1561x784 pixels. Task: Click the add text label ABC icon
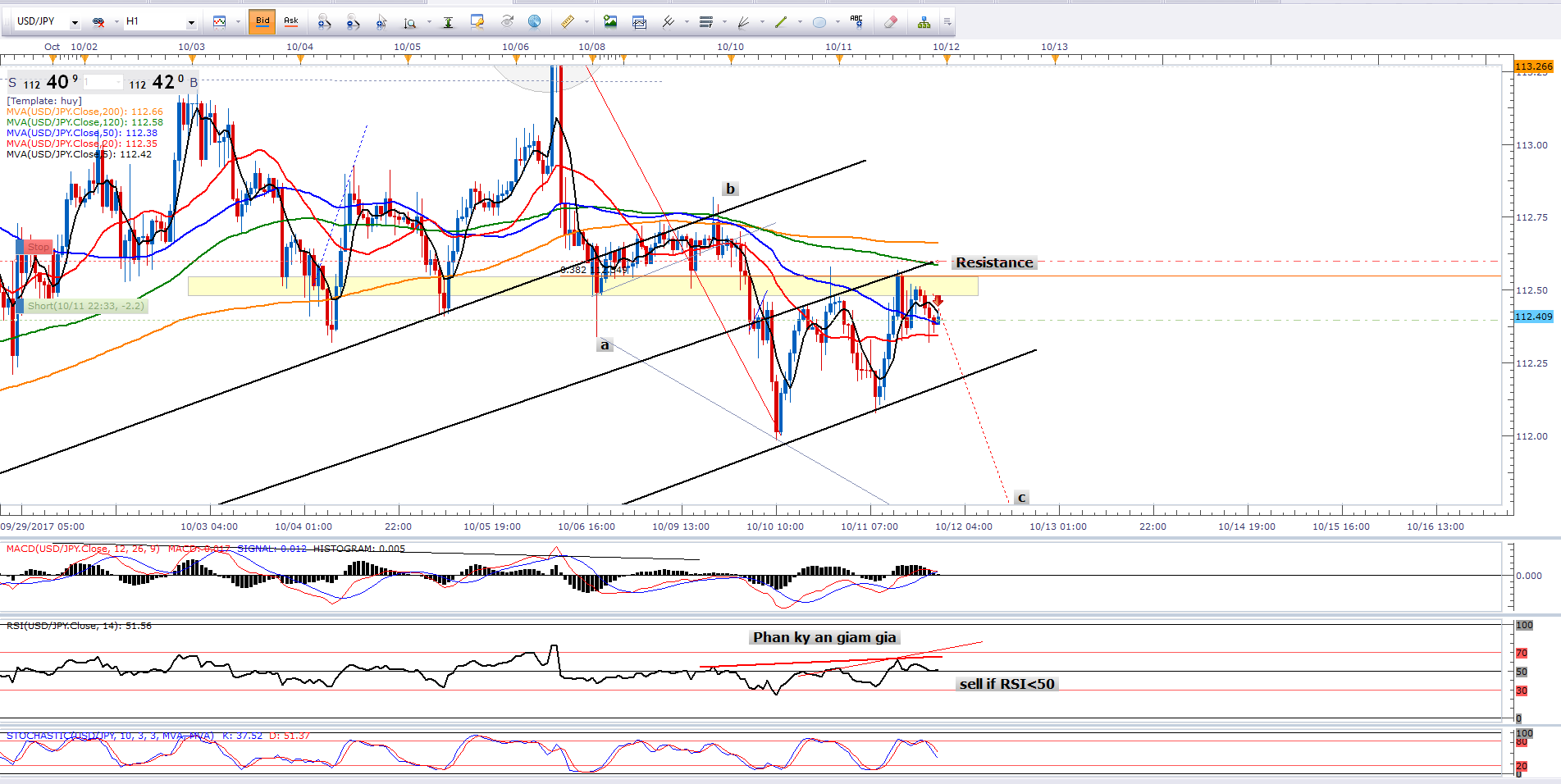[x=856, y=21]
